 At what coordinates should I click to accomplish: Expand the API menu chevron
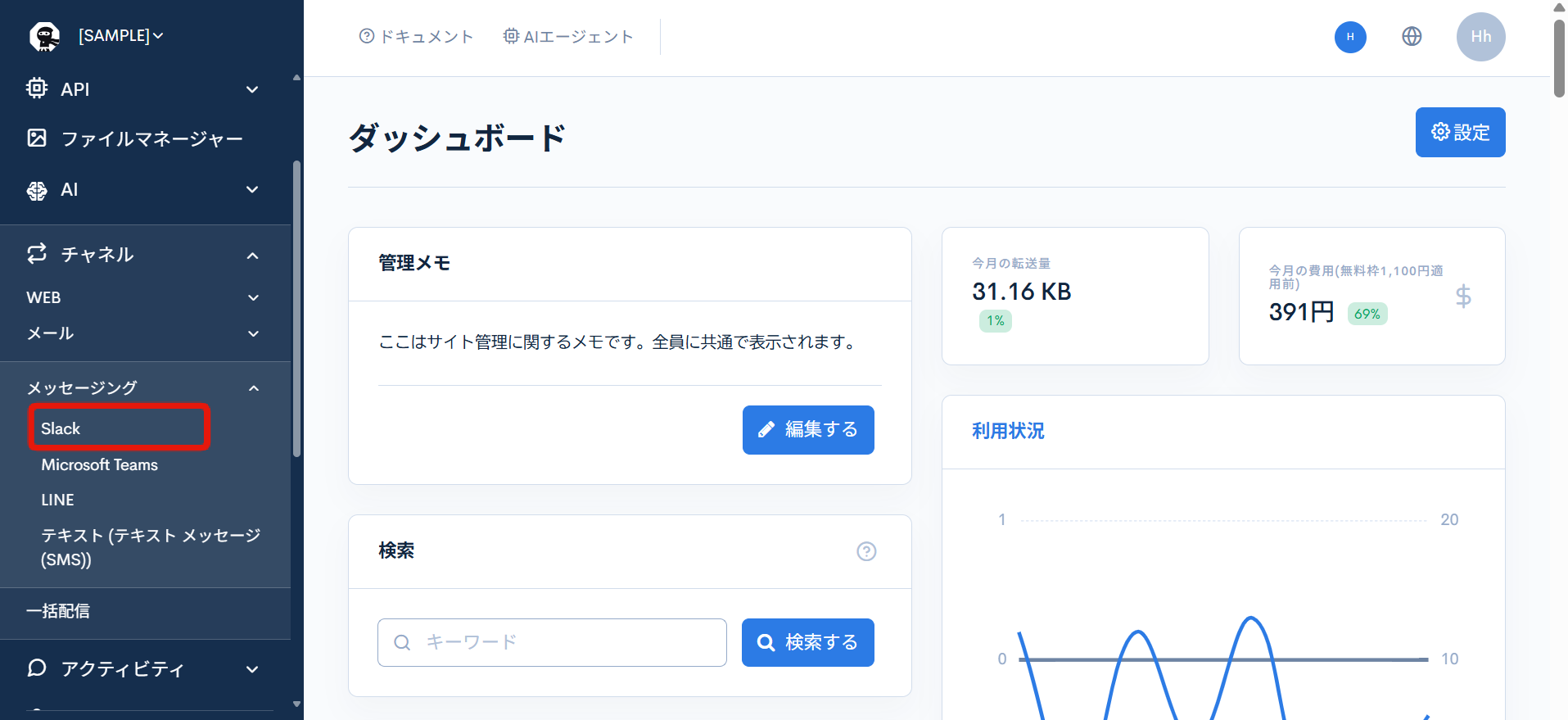[253, 89]
